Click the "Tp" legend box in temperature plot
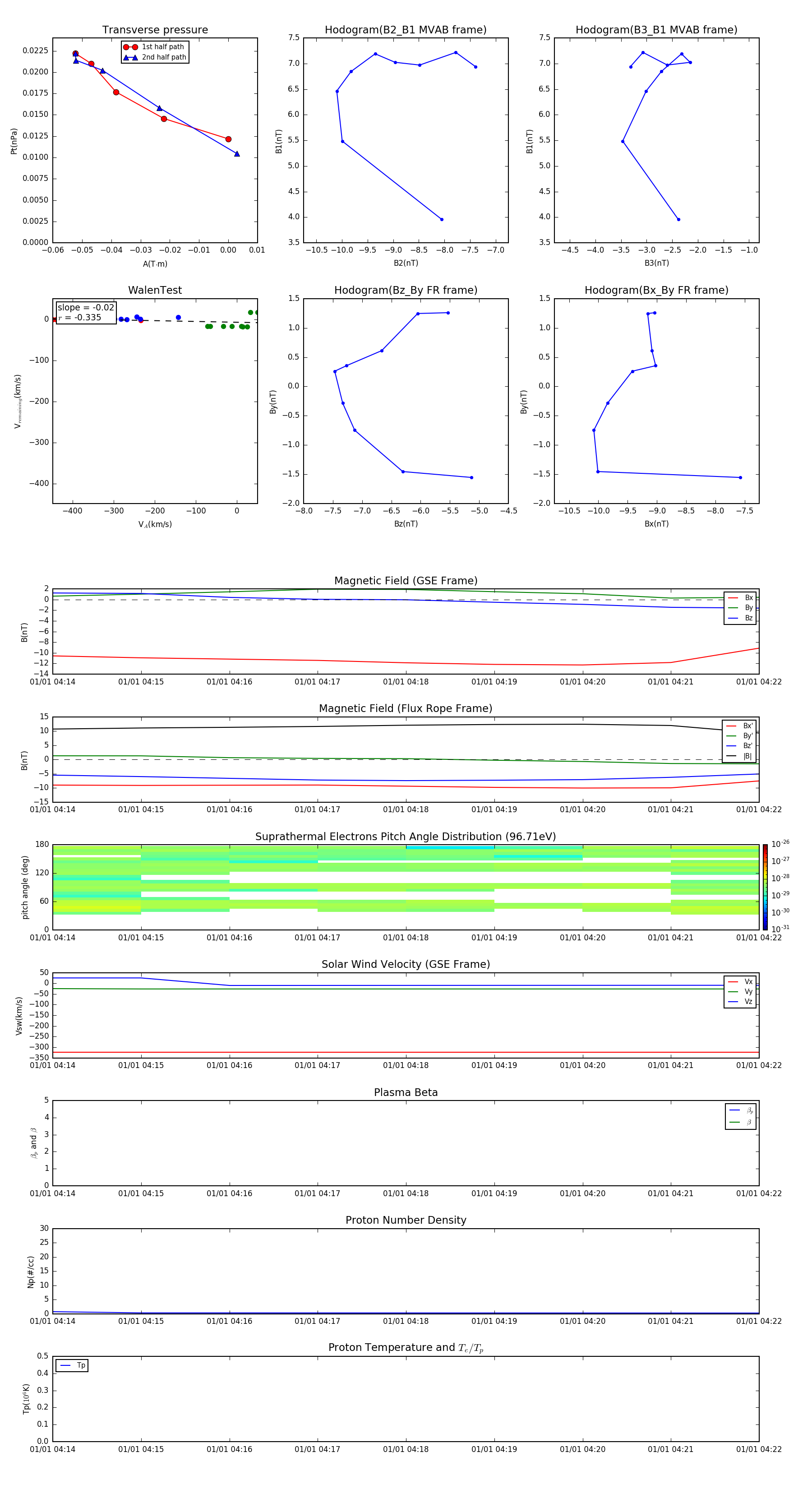 pos(72,1365)
